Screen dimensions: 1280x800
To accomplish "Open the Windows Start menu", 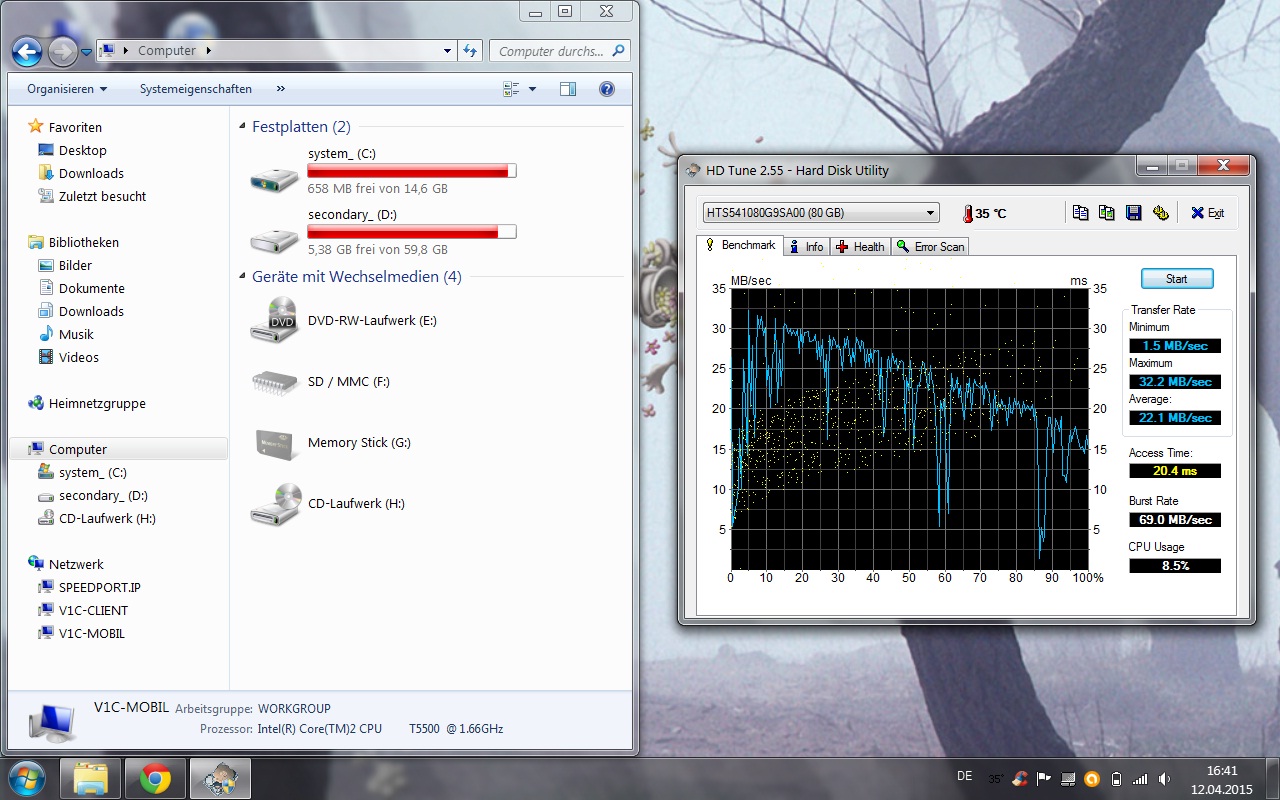I will (26, 778).
